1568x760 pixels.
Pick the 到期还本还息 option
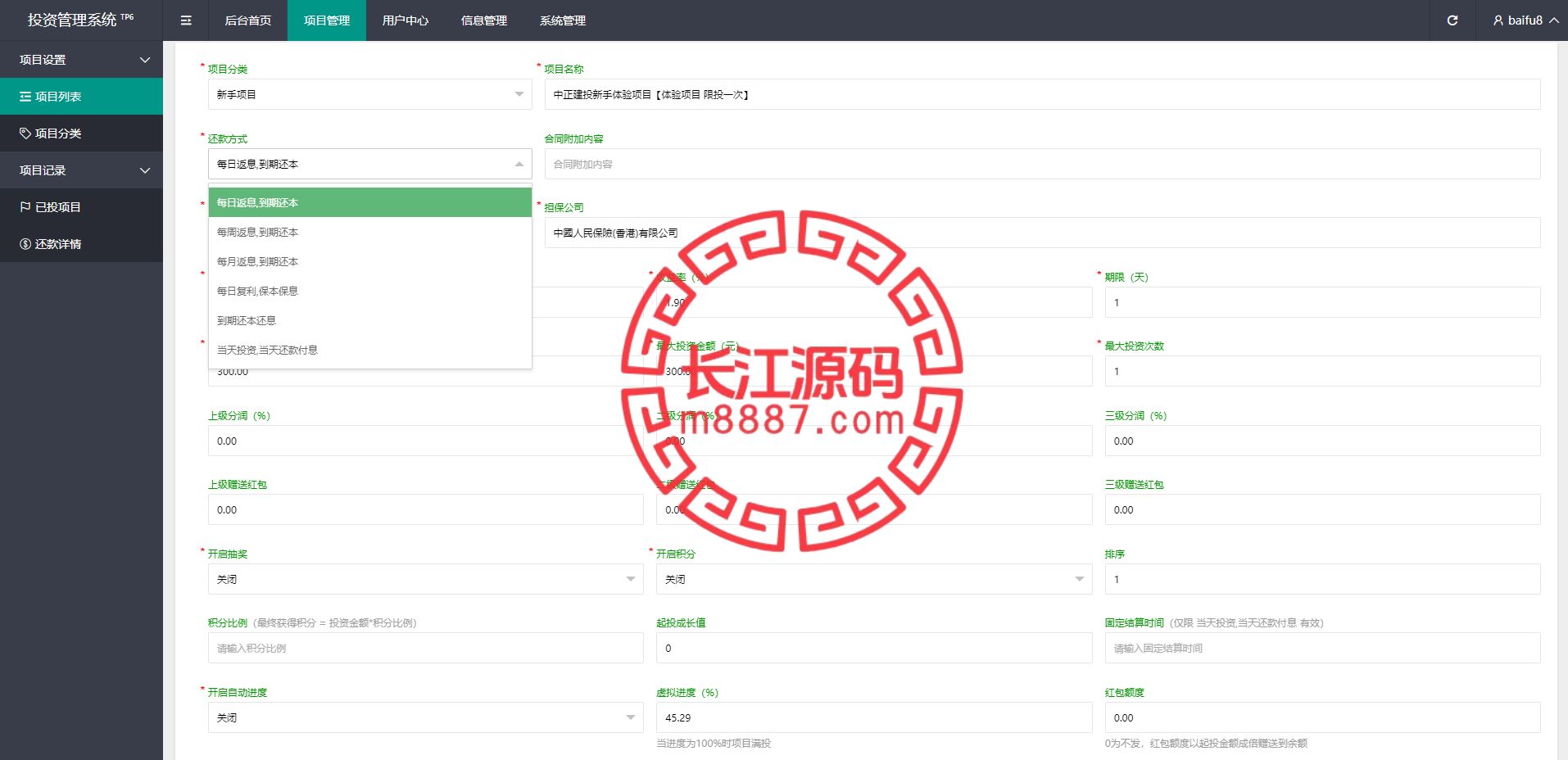click(370, 320)
